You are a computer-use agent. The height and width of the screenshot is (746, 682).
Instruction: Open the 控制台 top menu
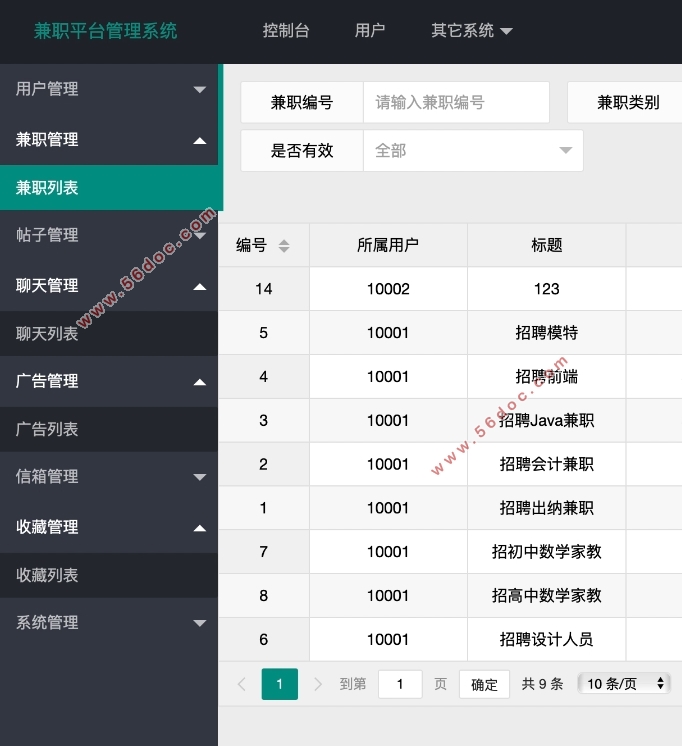coord(286,31)
